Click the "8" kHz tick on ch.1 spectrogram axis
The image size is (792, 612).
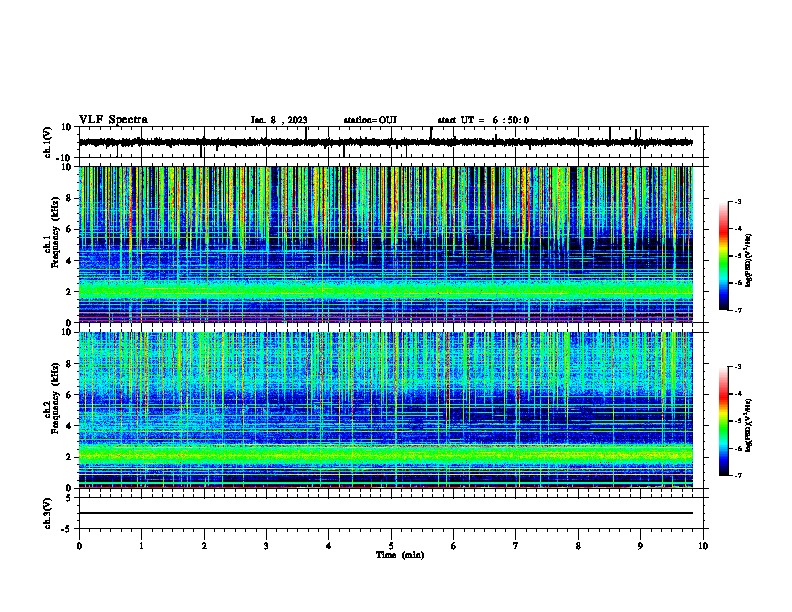[x=69, y=198]
